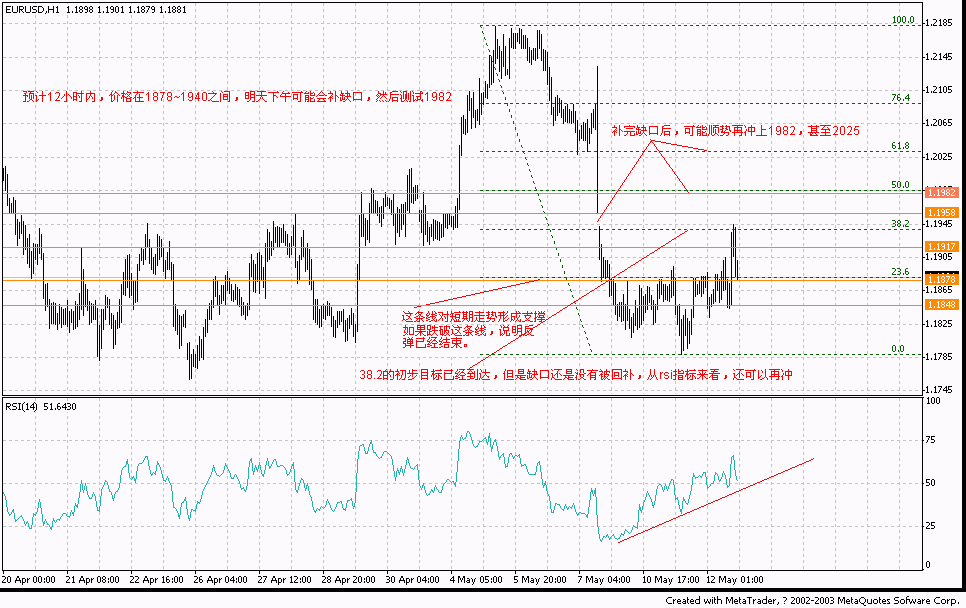The height and width of the screenshot is (608, 966).
Task: Click the 1.2185 price axis value
Action: (941, 23)
